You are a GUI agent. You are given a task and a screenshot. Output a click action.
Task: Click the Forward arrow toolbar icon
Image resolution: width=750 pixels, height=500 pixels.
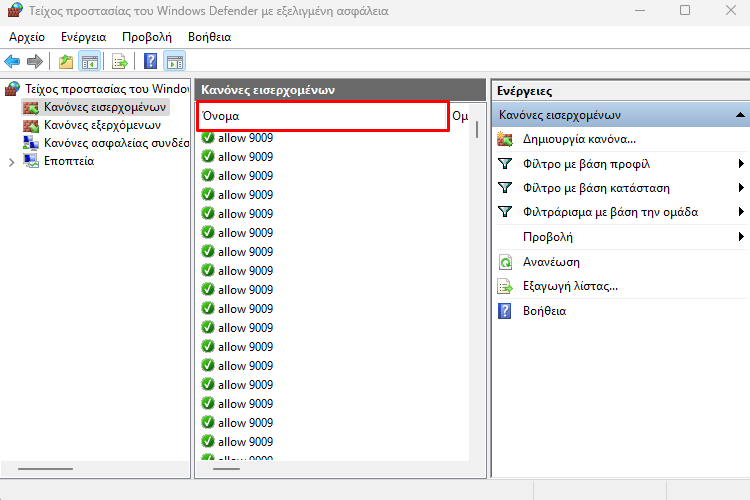pyautogui.click(x=35, y=61)
